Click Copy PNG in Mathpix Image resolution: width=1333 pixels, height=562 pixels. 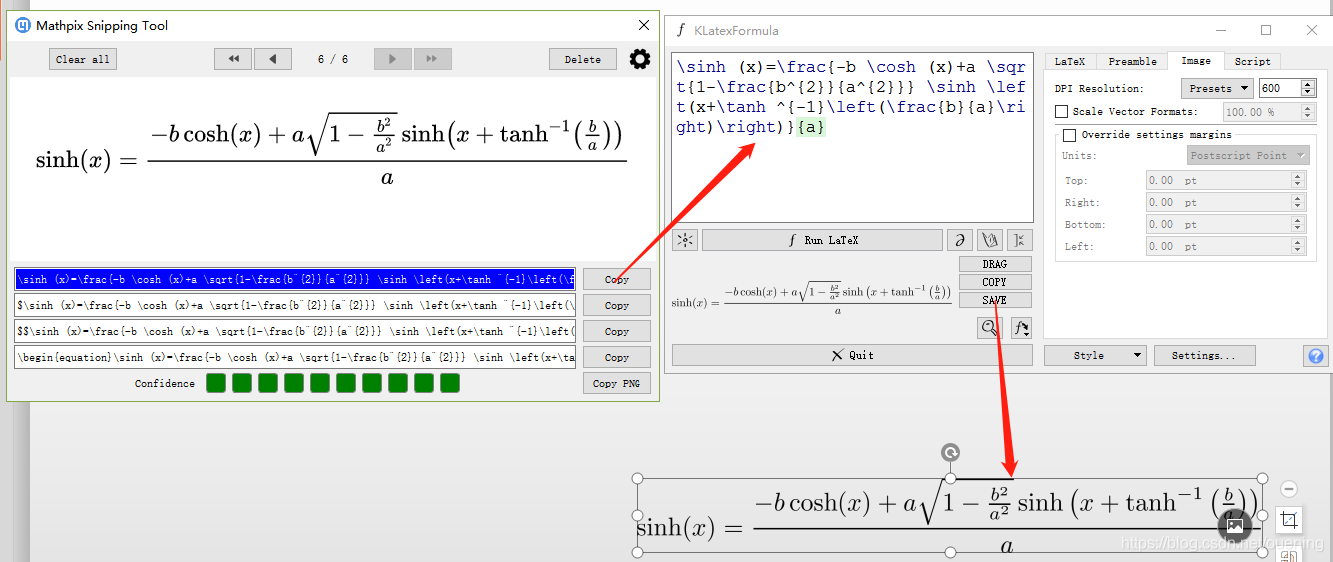click(617, 383)
